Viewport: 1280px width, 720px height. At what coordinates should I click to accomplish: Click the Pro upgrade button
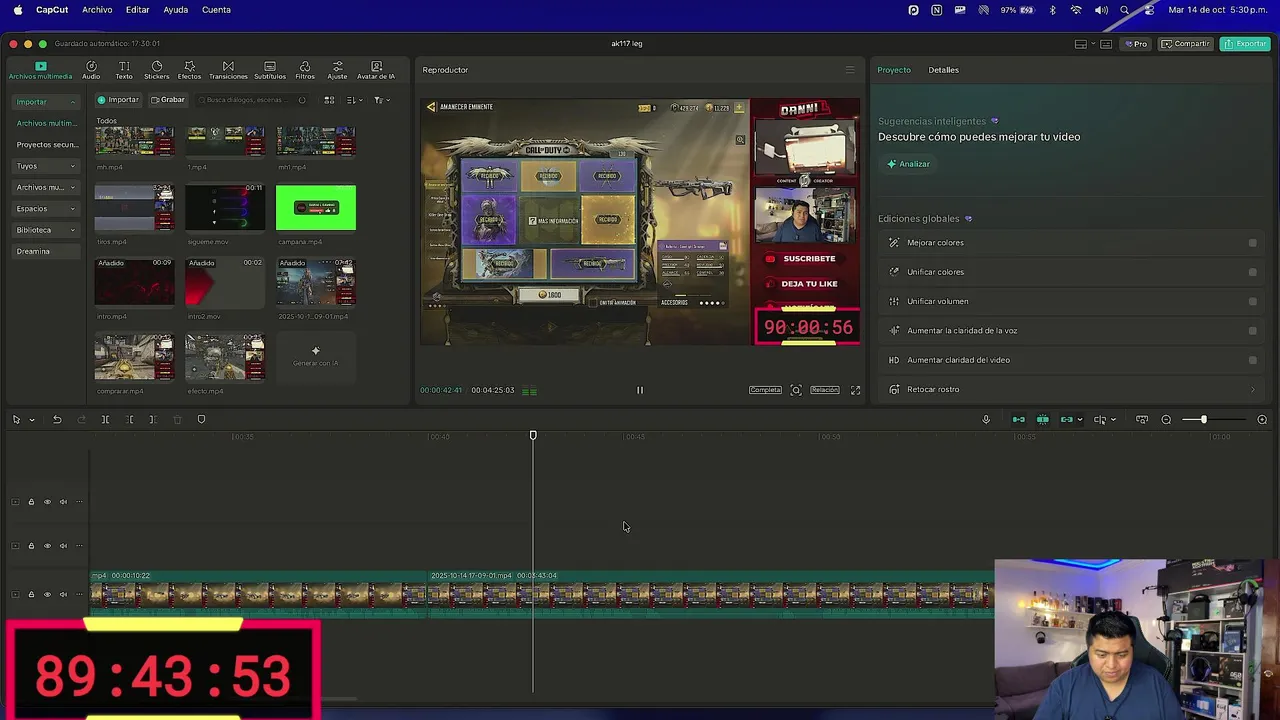pos(1136,44)
